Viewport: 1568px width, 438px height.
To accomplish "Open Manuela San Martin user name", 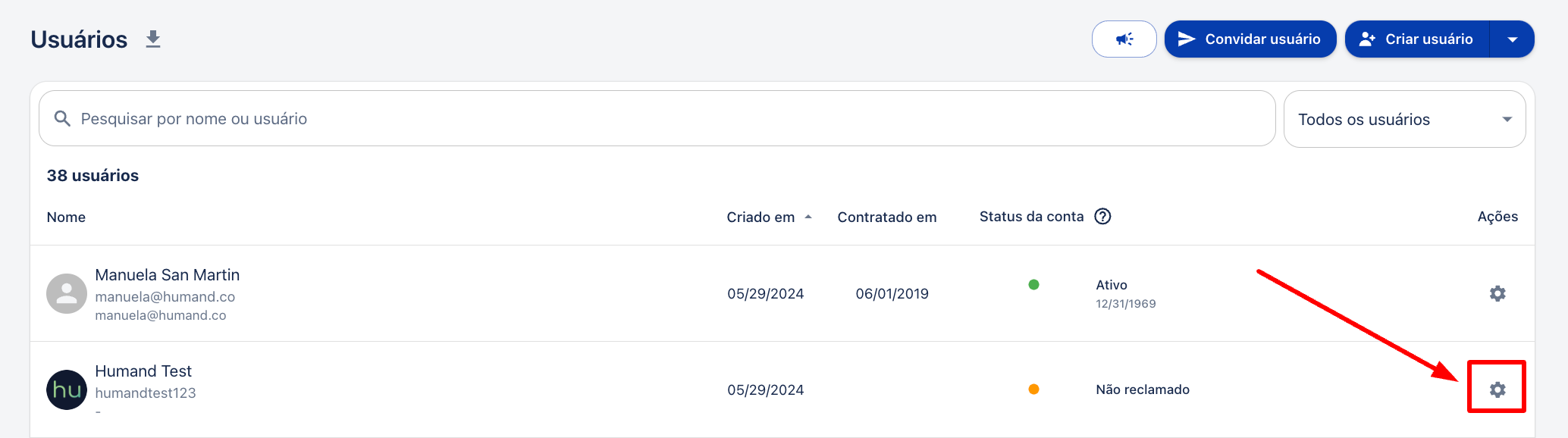I will point(168,275).
